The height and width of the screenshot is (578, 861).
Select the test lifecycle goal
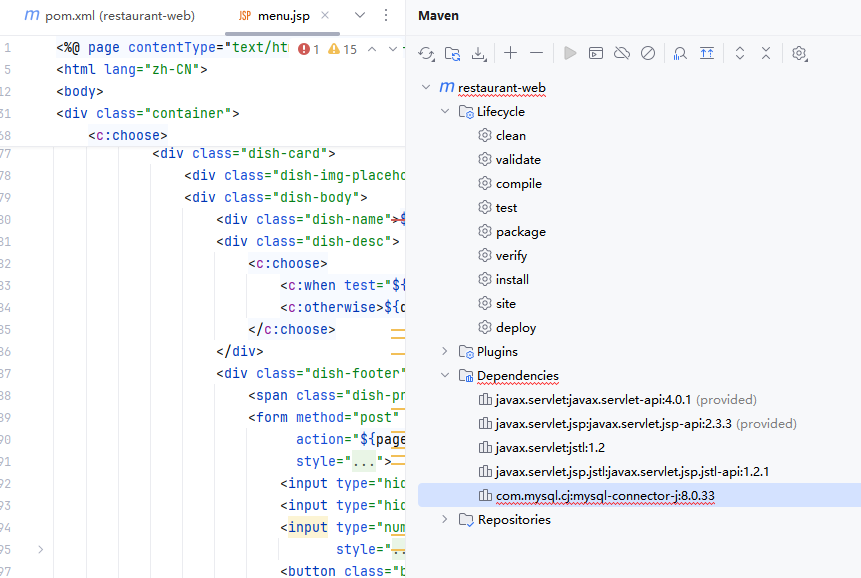(x=506, y=207)
